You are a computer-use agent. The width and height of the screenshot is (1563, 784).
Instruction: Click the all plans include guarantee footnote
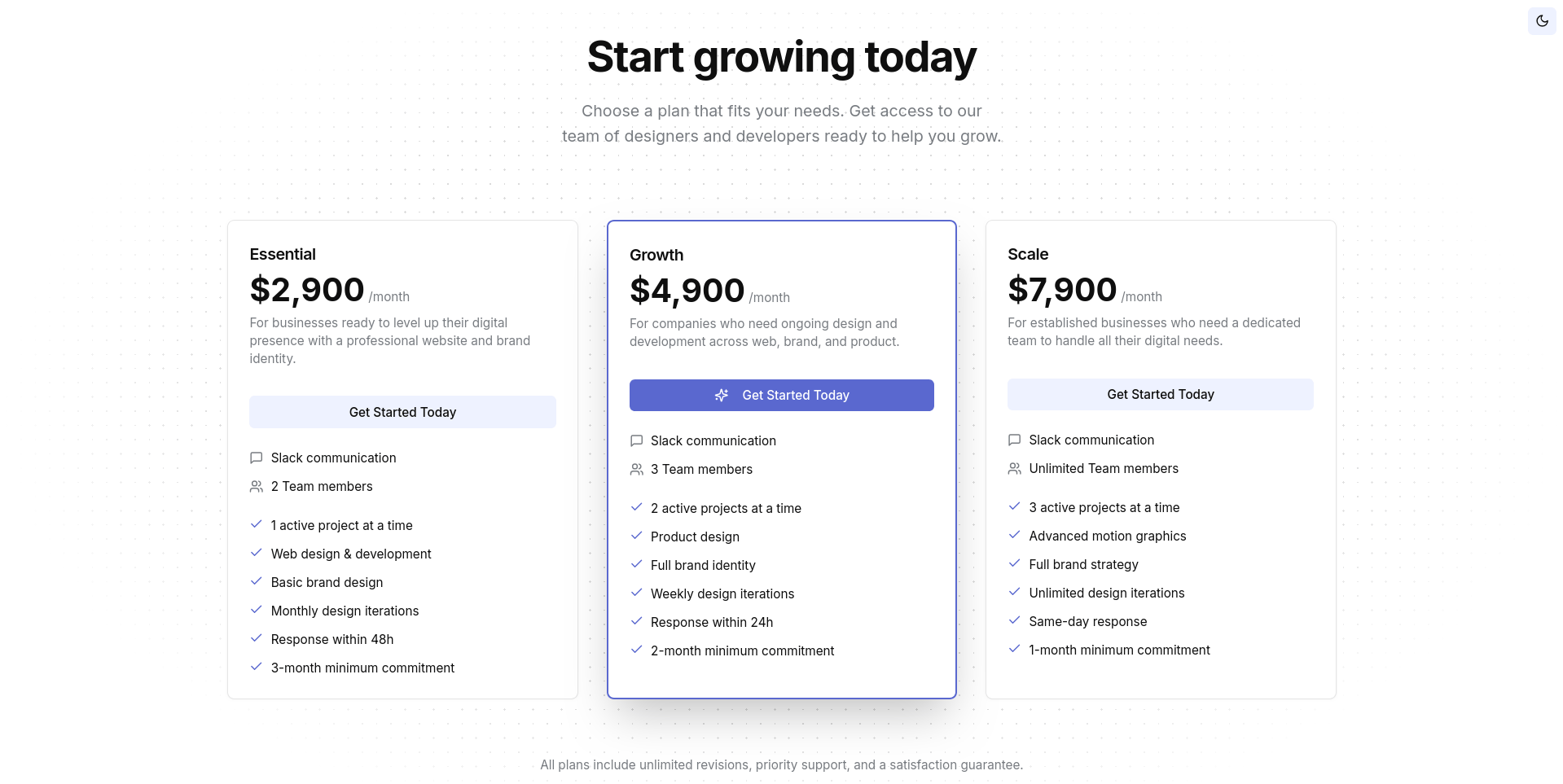click(x=781, y=764)
